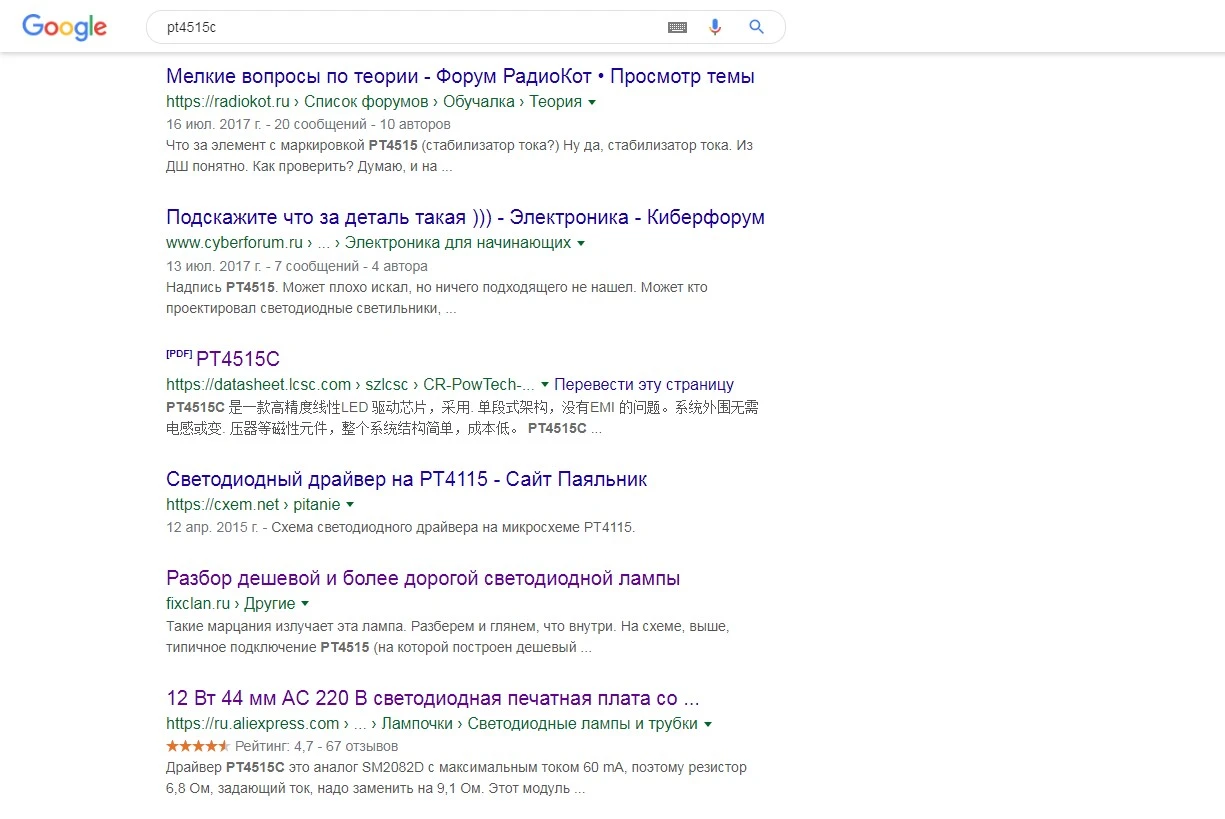Open 'Мелкие вопросы по теории' РадиоКот result
Screen dimensions: 1225x819
pos(460,76)
